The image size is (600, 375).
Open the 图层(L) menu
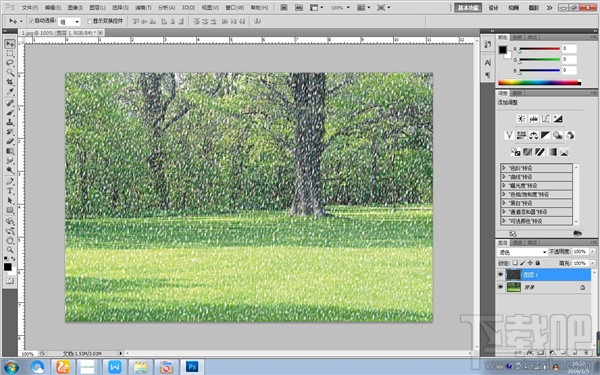pos(97,8)
